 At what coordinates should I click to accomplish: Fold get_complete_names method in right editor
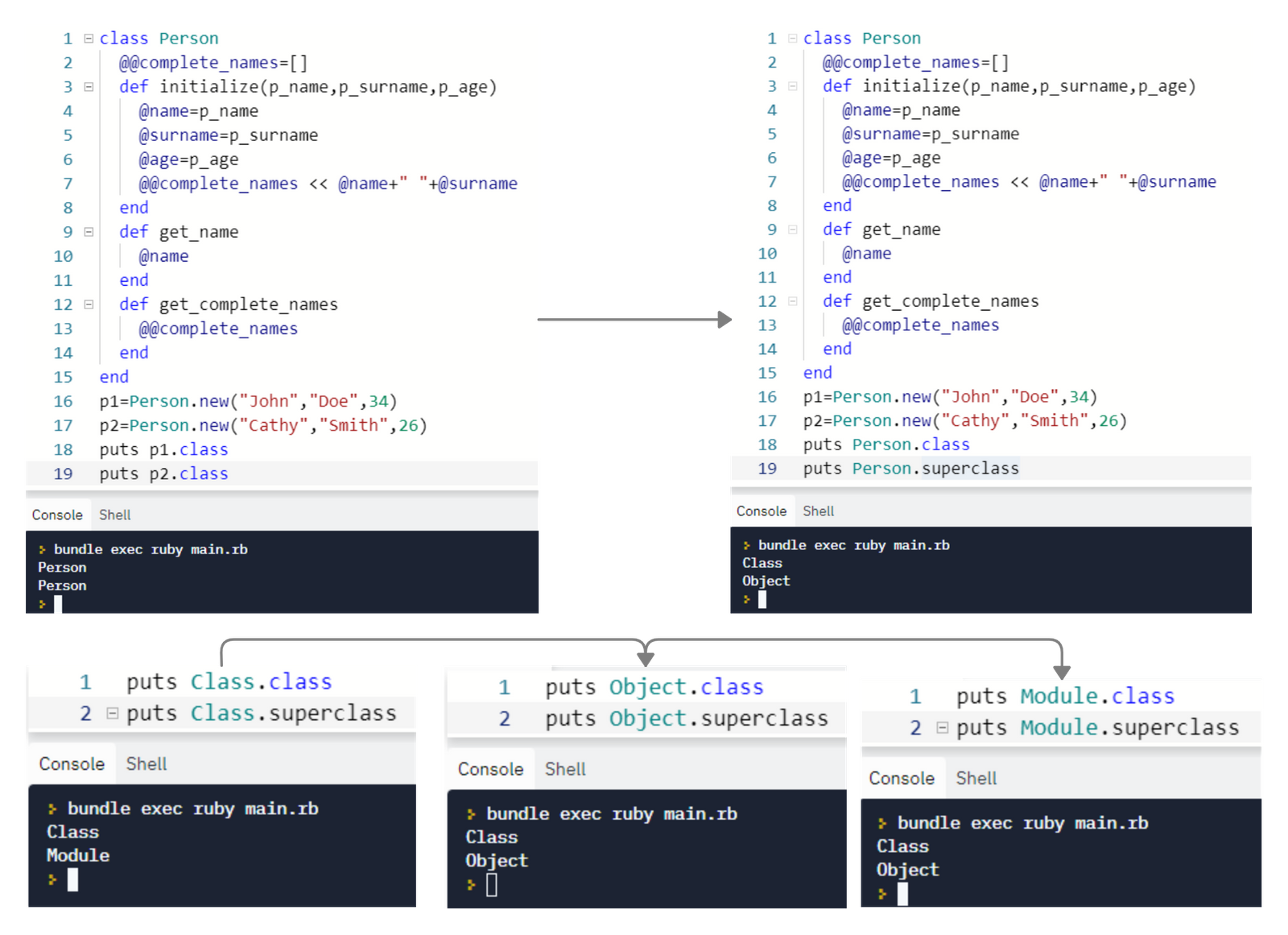tap(792, 301)
